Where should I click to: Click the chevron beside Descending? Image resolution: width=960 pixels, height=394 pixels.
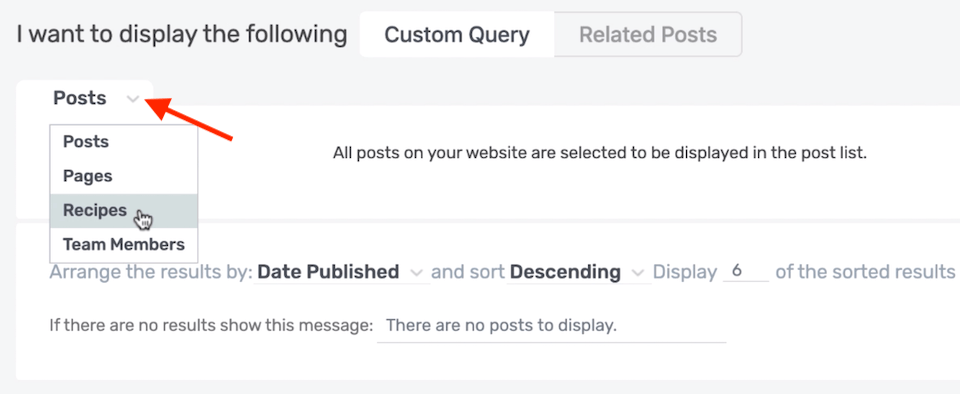(x=638, y=272)
